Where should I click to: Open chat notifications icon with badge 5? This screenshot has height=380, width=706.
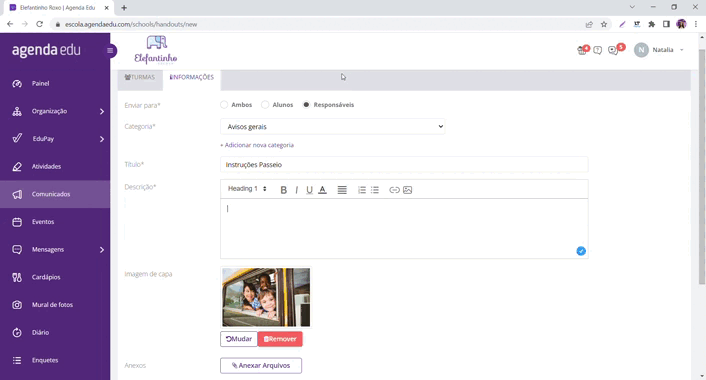[614, 50]
